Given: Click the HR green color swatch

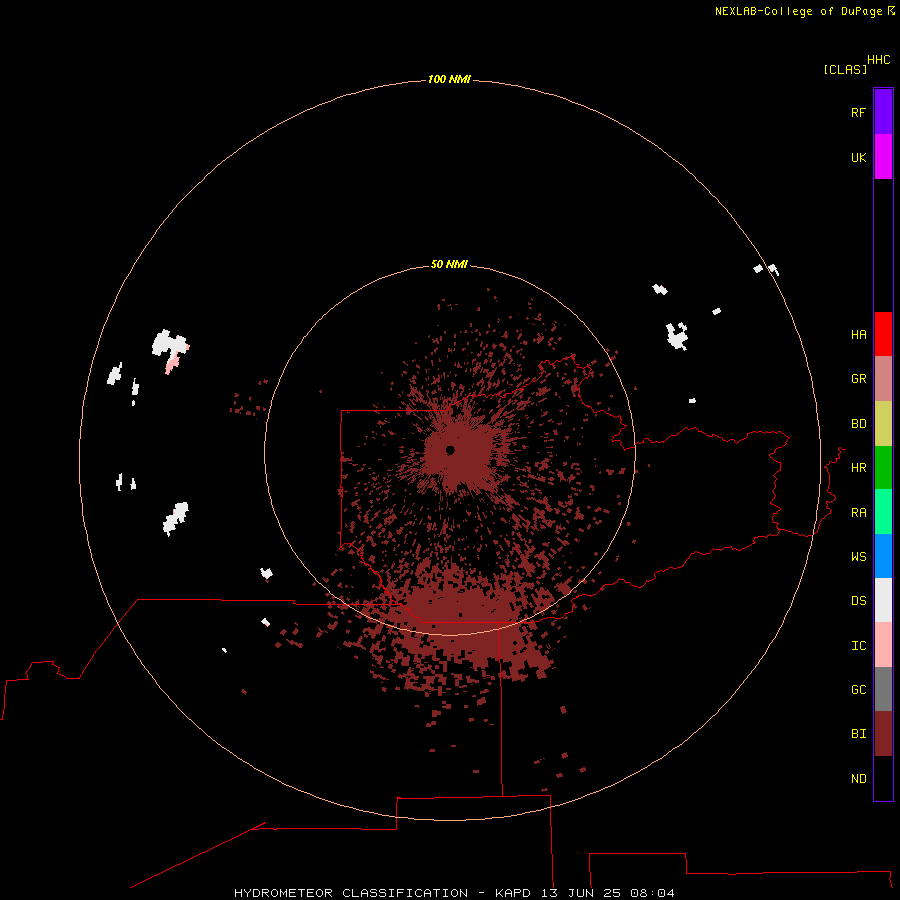Looking at the screenshot, I should coord(883,467).
